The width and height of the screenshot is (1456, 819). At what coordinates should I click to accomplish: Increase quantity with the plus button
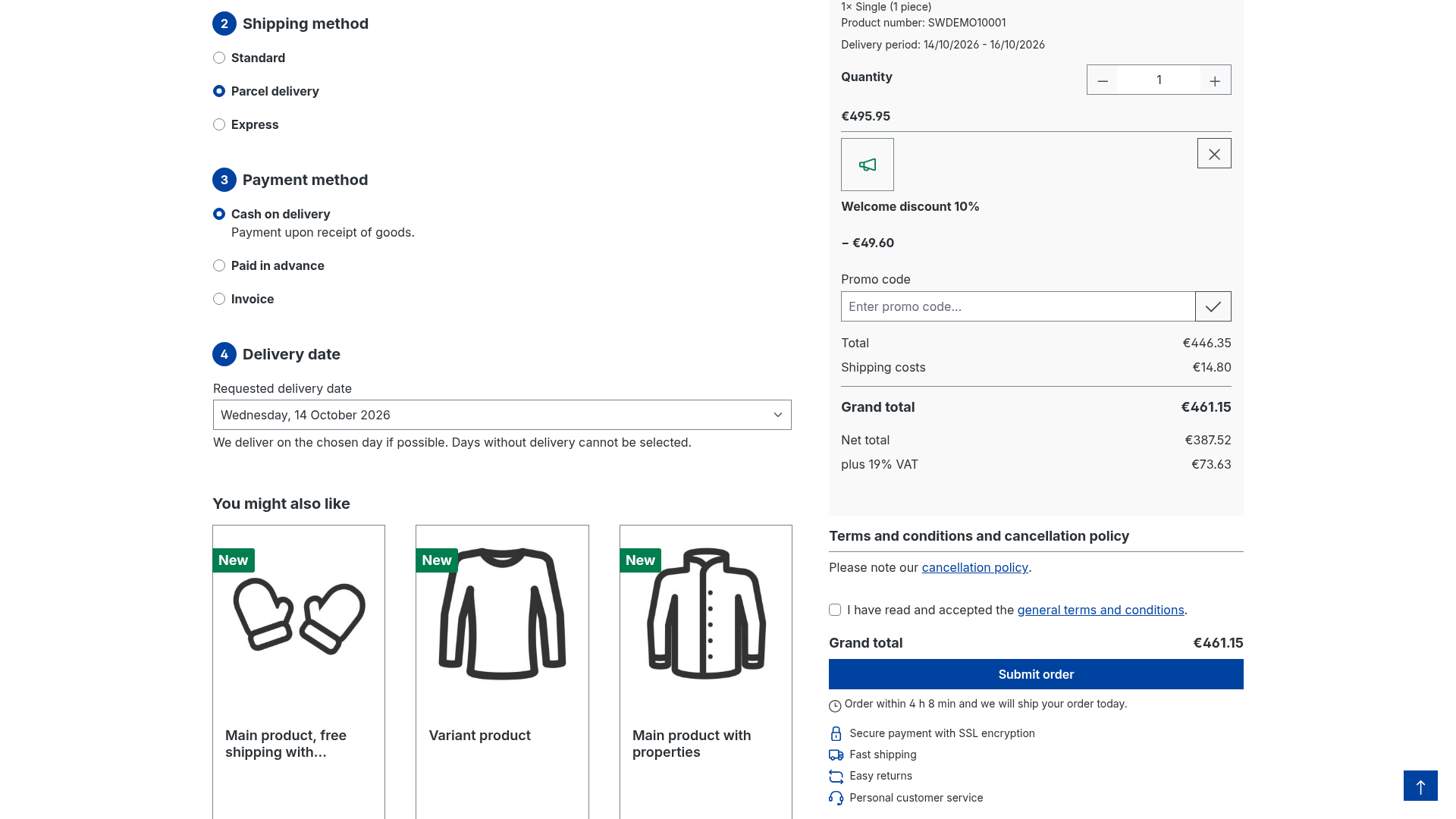point(1215,80)
